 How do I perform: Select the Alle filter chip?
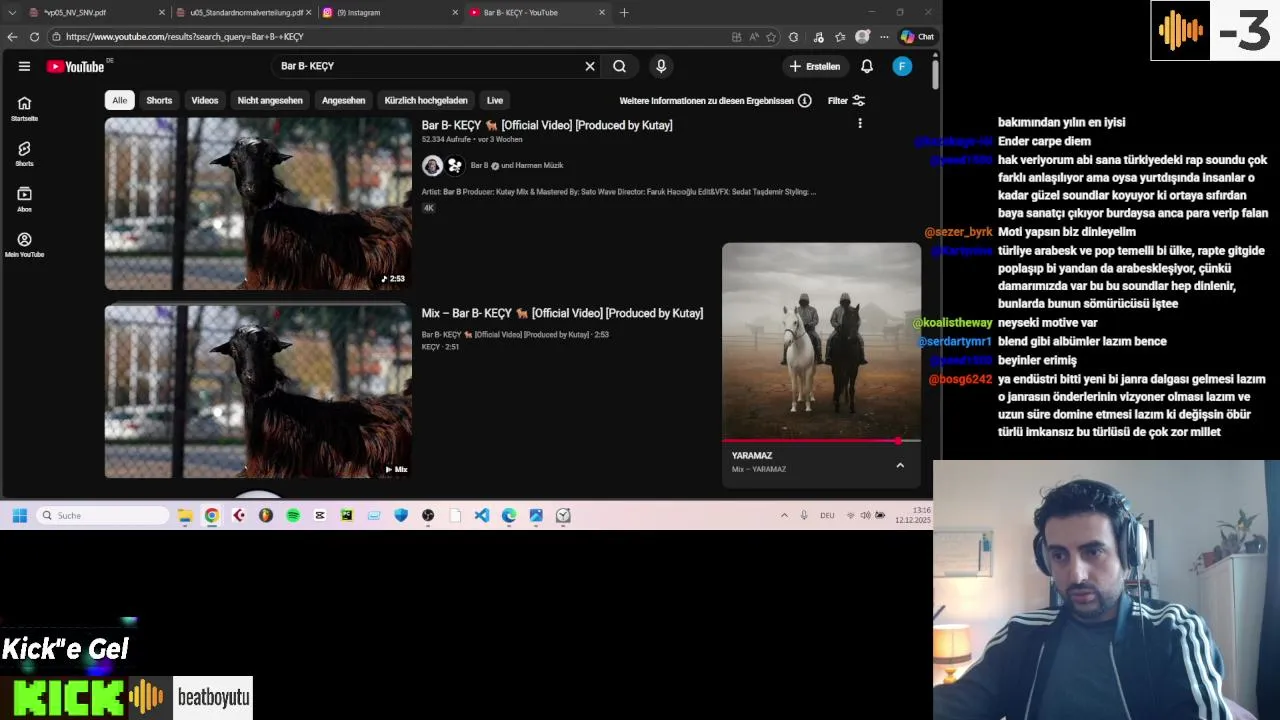119,100
